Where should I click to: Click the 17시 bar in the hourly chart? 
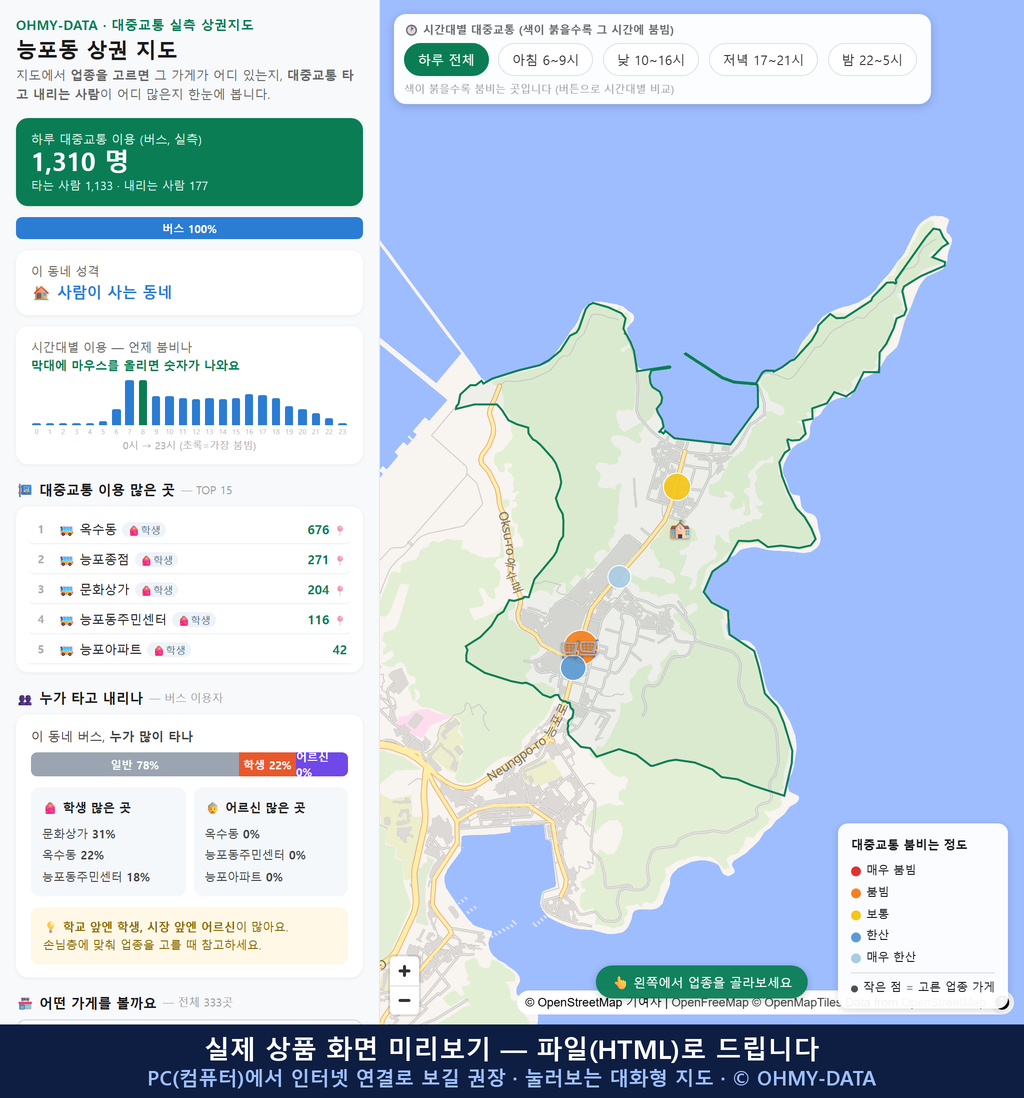[263, 410]
